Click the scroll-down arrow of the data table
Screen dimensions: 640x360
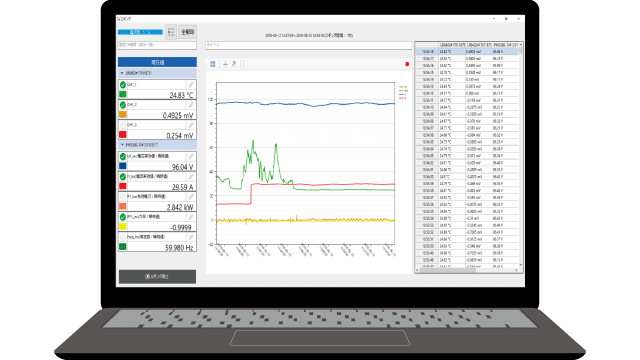click(521, 265)
